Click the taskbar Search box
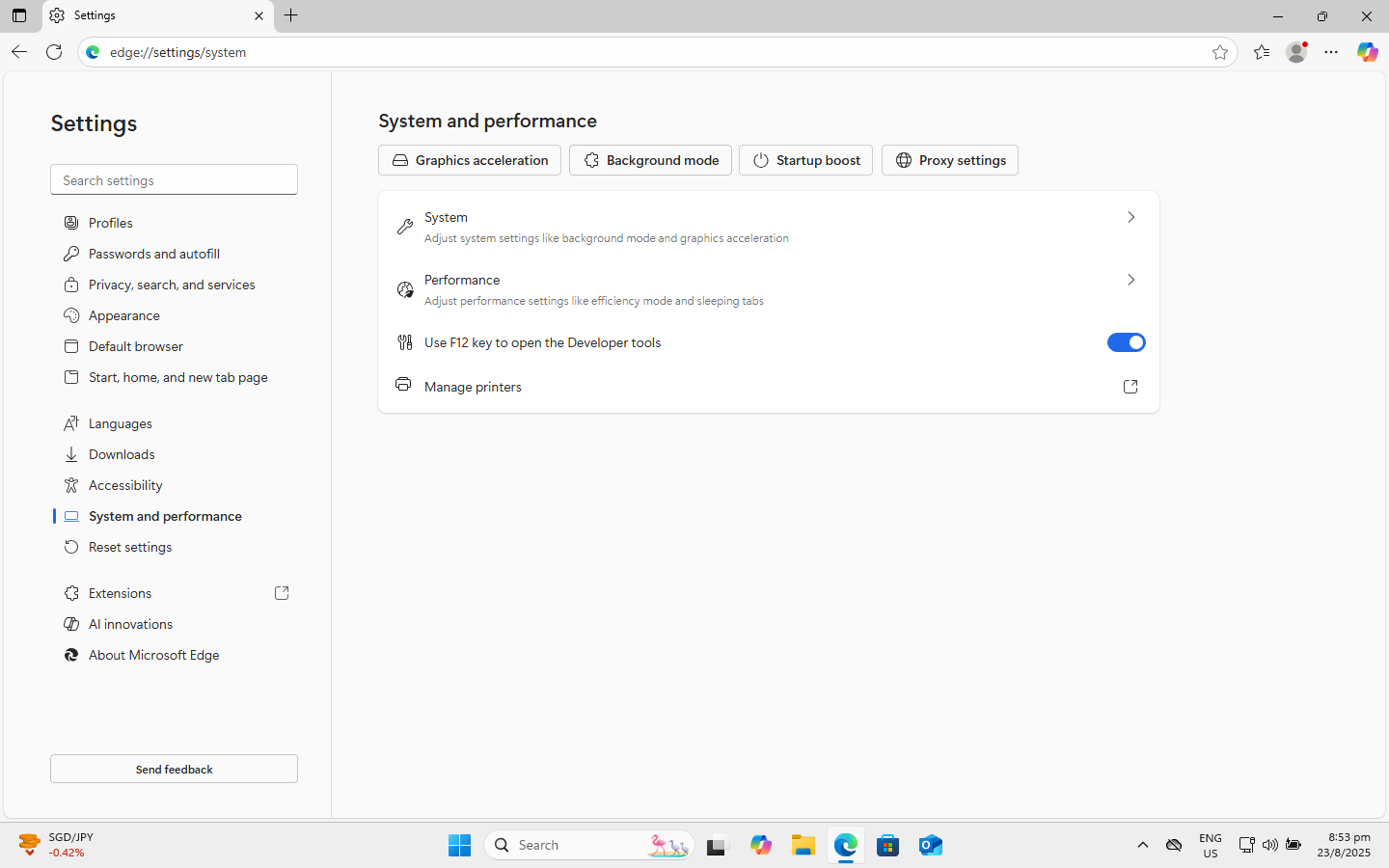This screenshot has width=1389, height=868. (588, 845)
